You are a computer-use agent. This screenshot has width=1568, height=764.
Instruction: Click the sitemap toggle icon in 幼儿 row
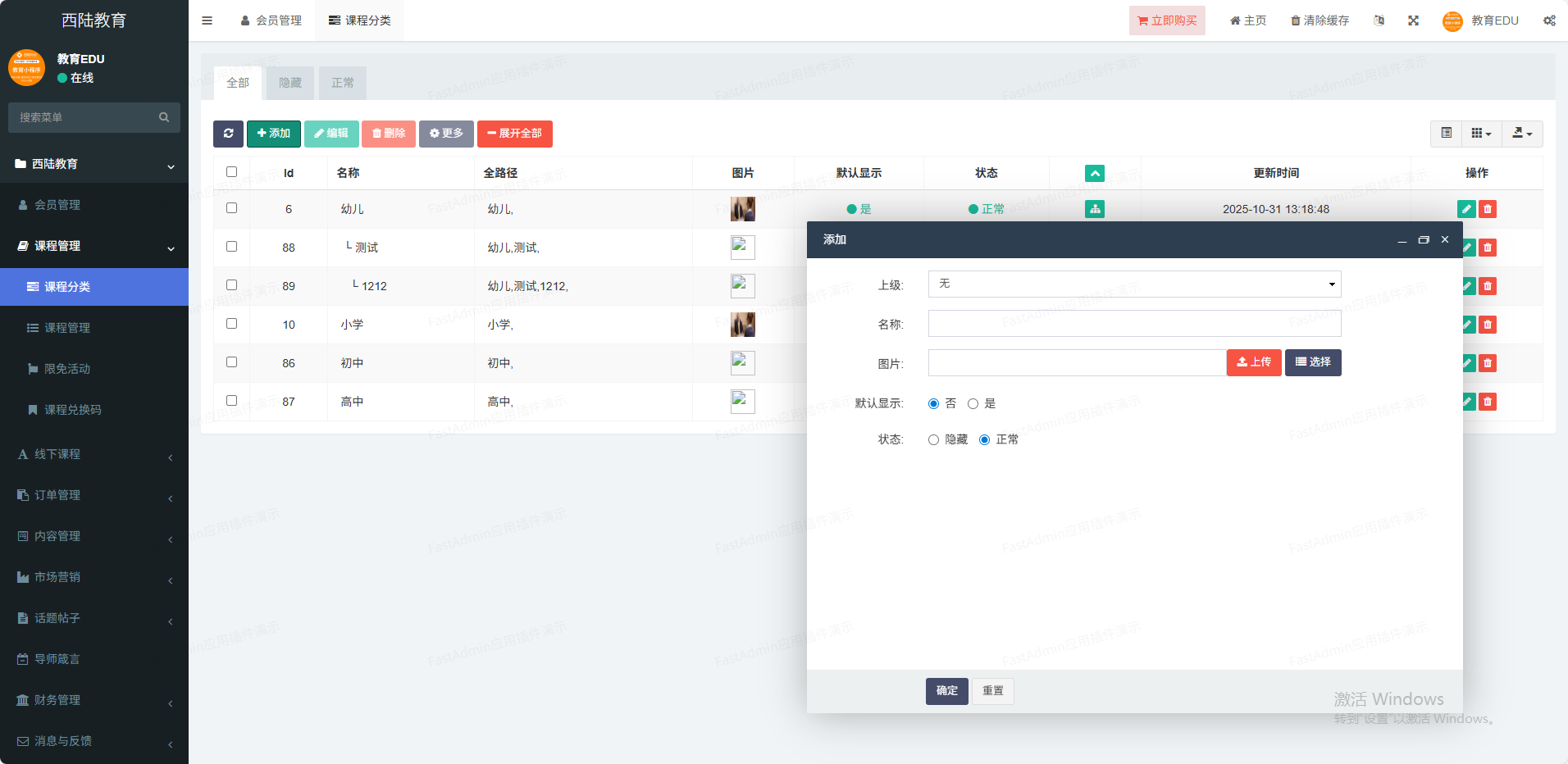tap(1094, 209)
